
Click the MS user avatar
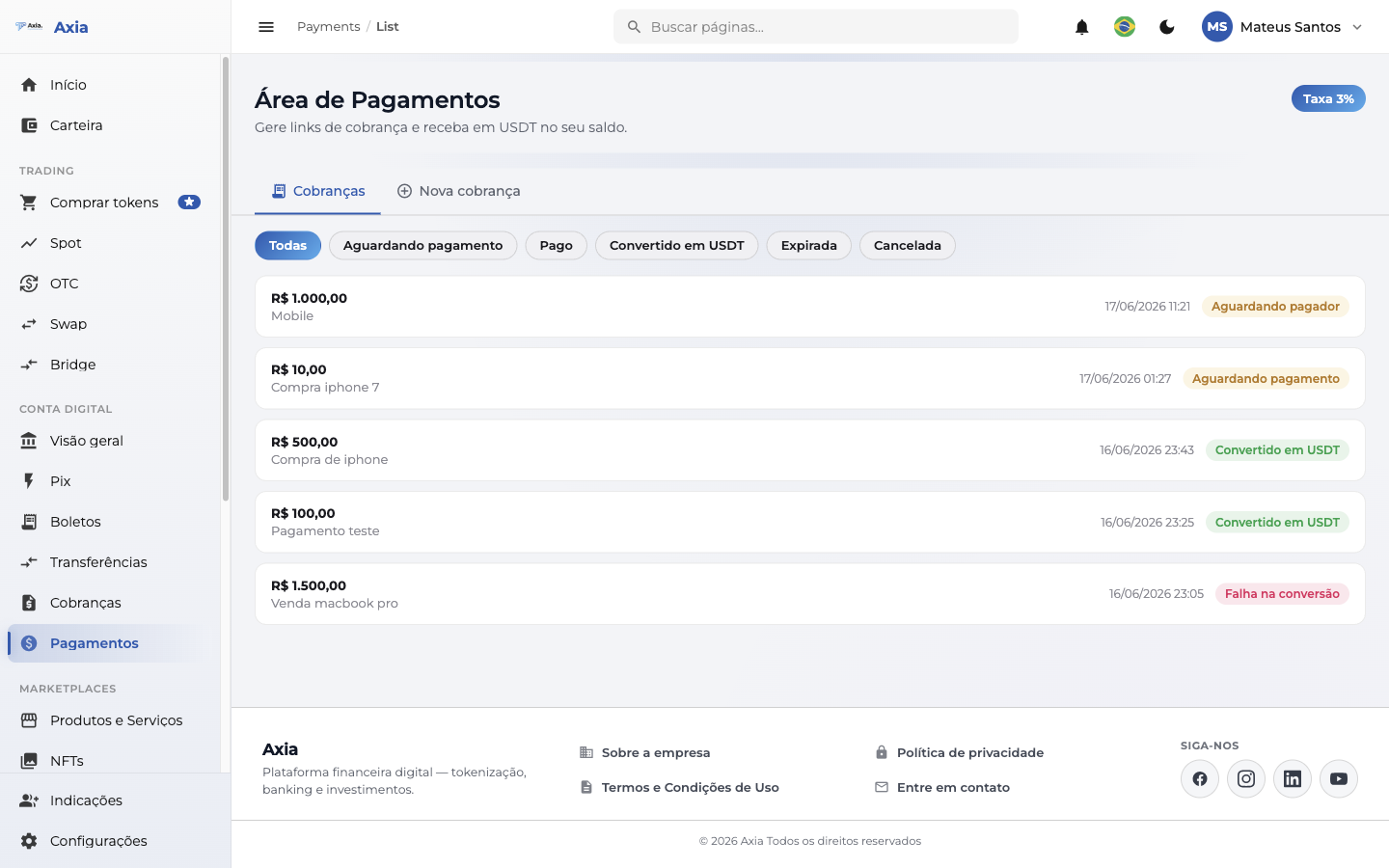[x=1217, y=27]
